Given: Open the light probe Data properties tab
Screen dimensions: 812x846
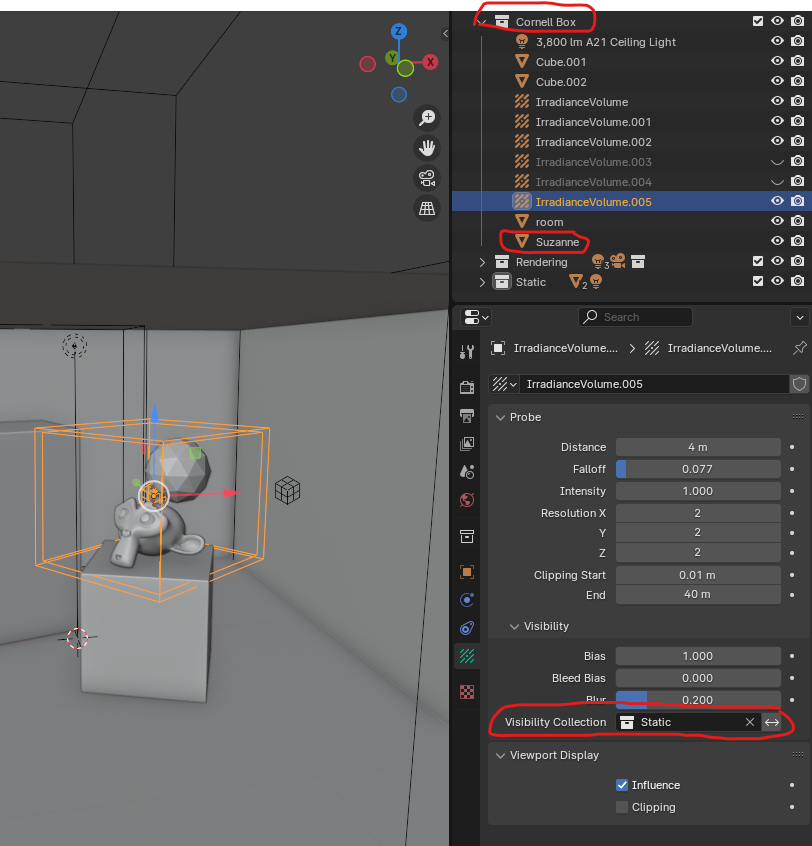Looking at the screenshot, I should pyautogui.click(x=467, y=656).
